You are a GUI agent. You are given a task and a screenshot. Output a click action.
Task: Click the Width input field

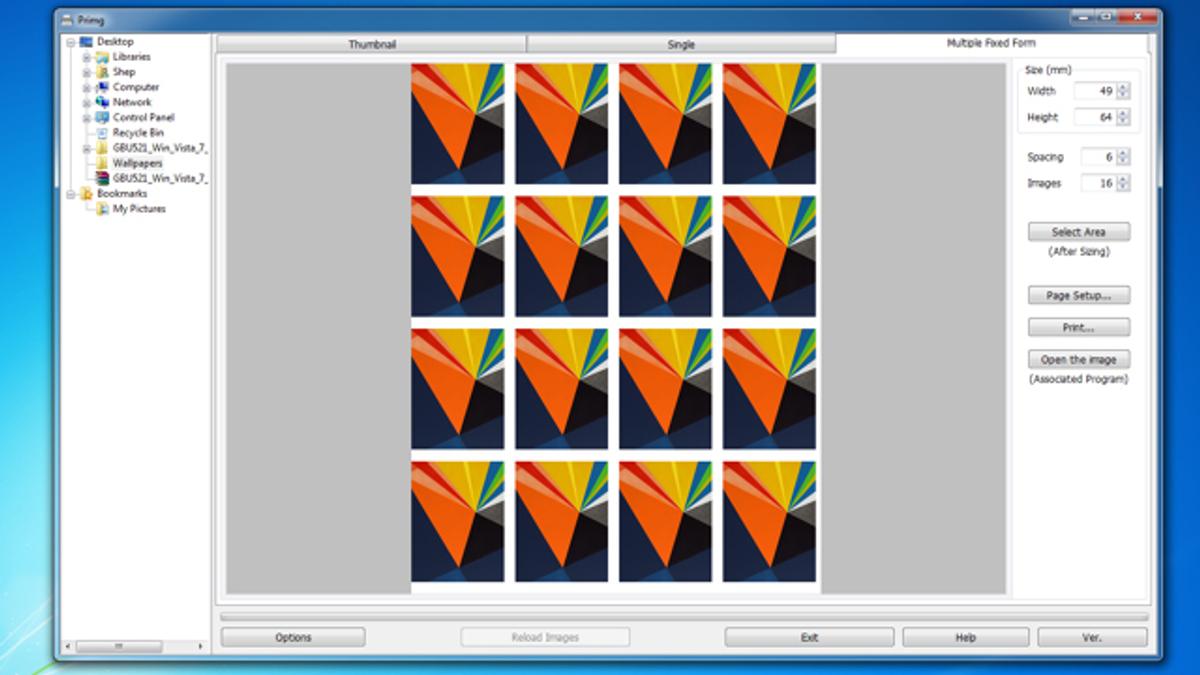coord(1095,91)
